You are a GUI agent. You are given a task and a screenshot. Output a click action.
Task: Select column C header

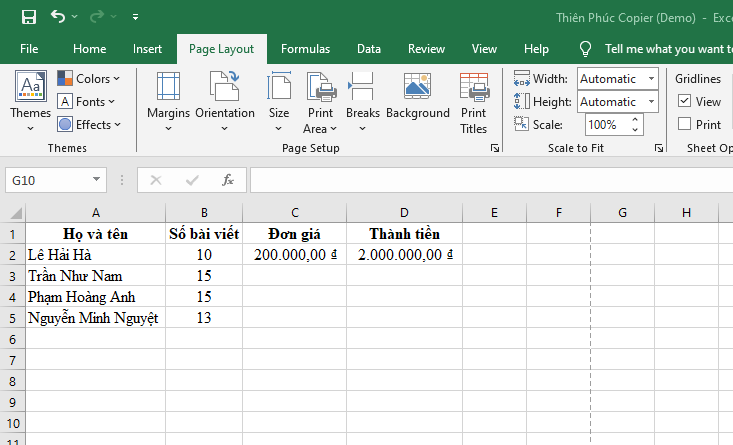tap(295, 213)
